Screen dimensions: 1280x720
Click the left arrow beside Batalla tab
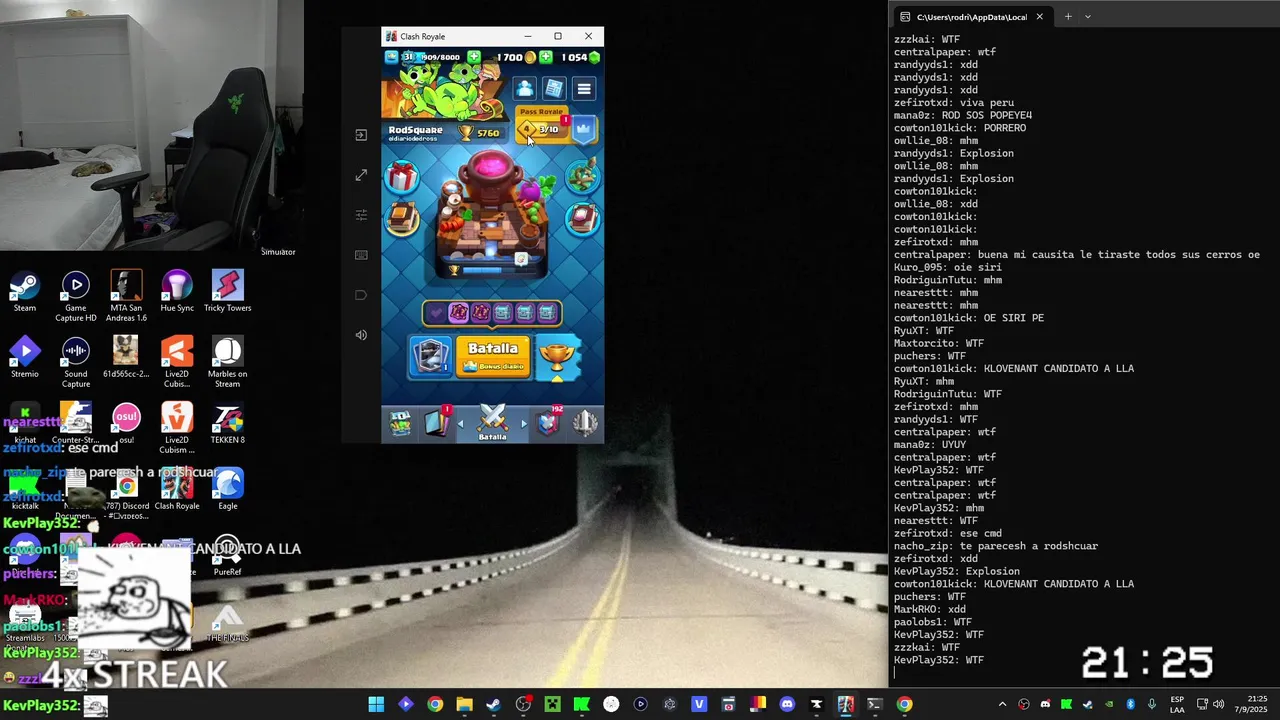461,424
